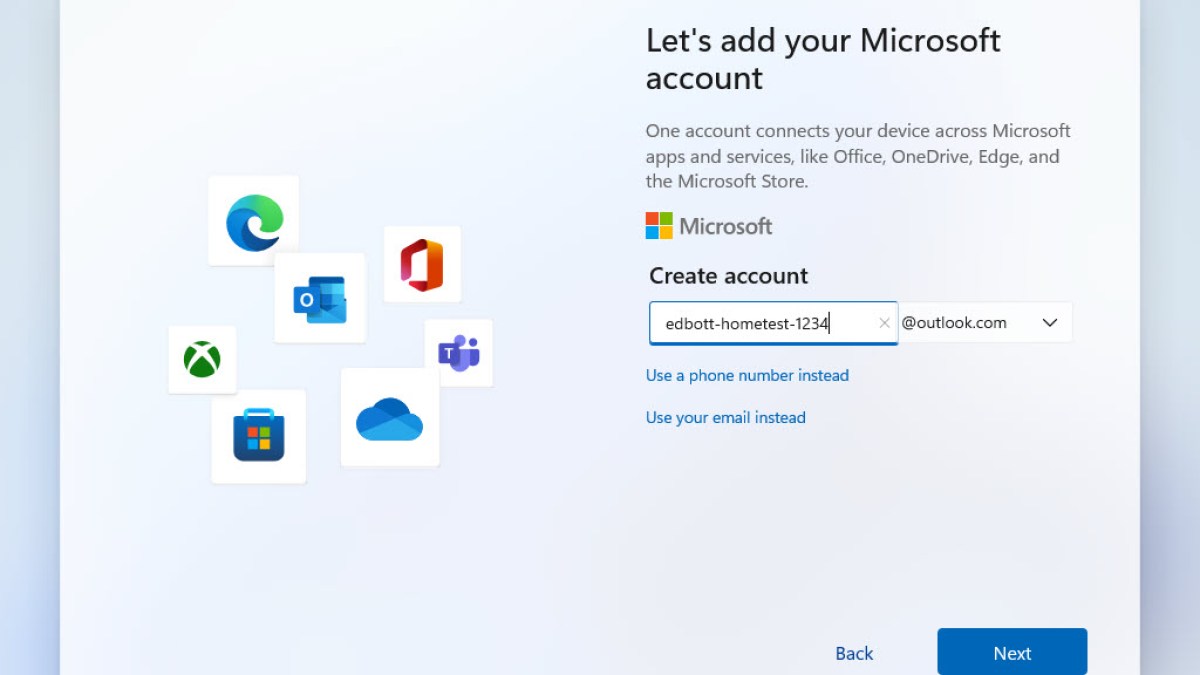Screen dimensions: 1200x675
Task: Click the edbott-hometest-1234 email input field
Action: click(x=773, y=323)
